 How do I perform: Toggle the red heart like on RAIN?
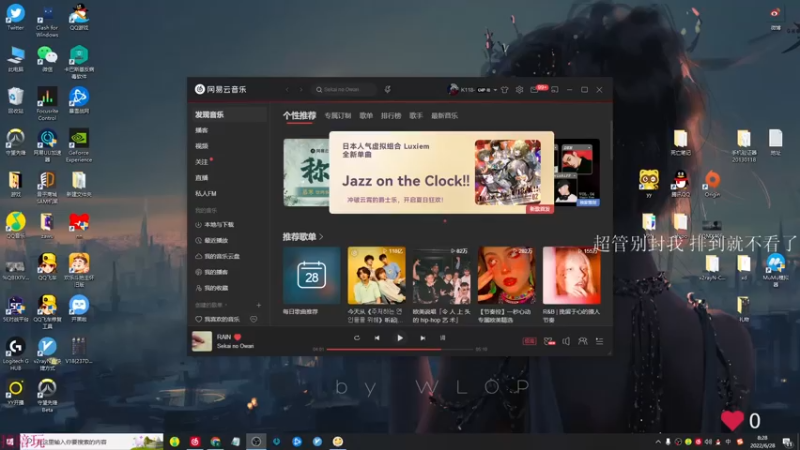click(237, 337)
